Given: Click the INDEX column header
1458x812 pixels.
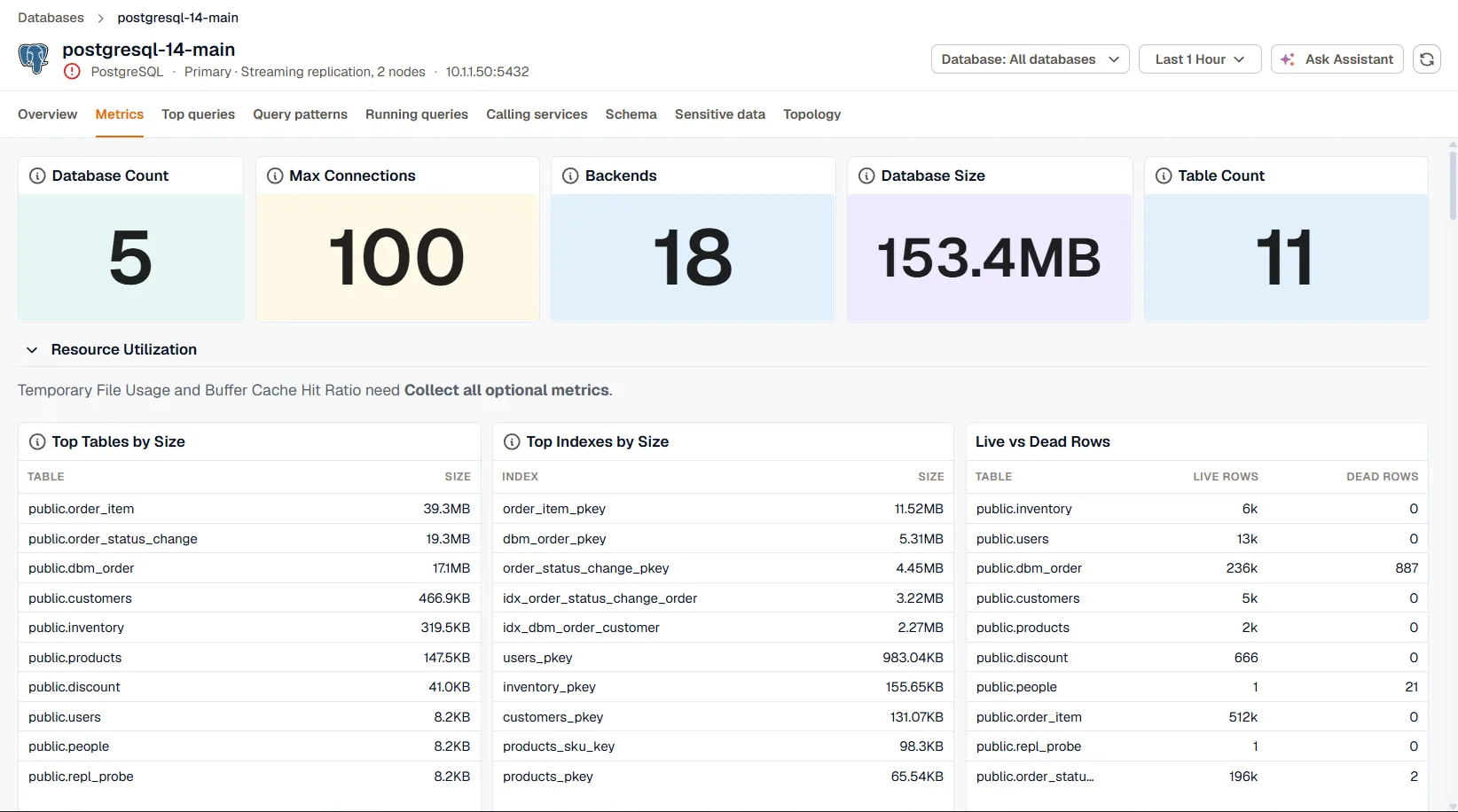Looking at the screenshot, I should point(520,477).
